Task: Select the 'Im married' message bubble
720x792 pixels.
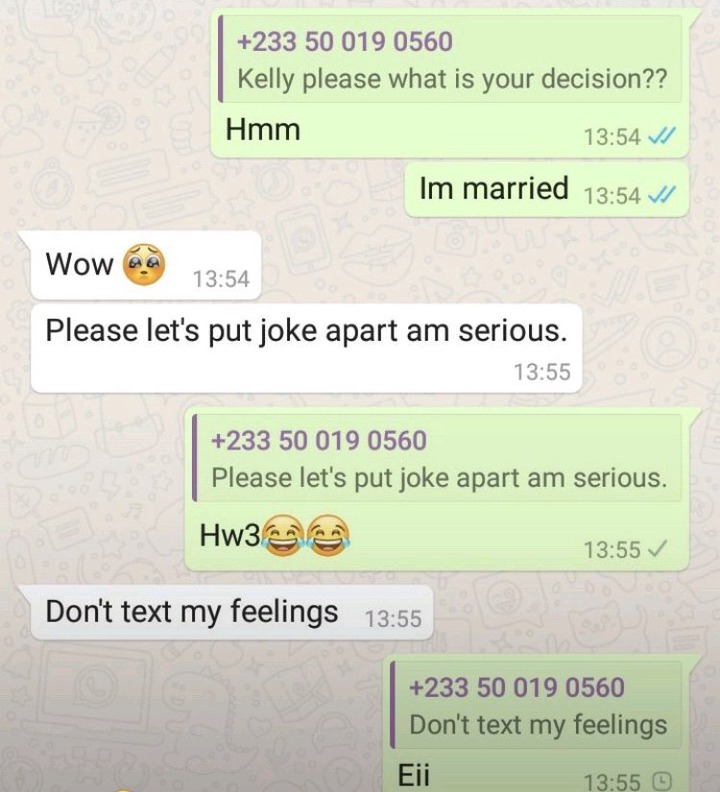Action: point(547,189)
